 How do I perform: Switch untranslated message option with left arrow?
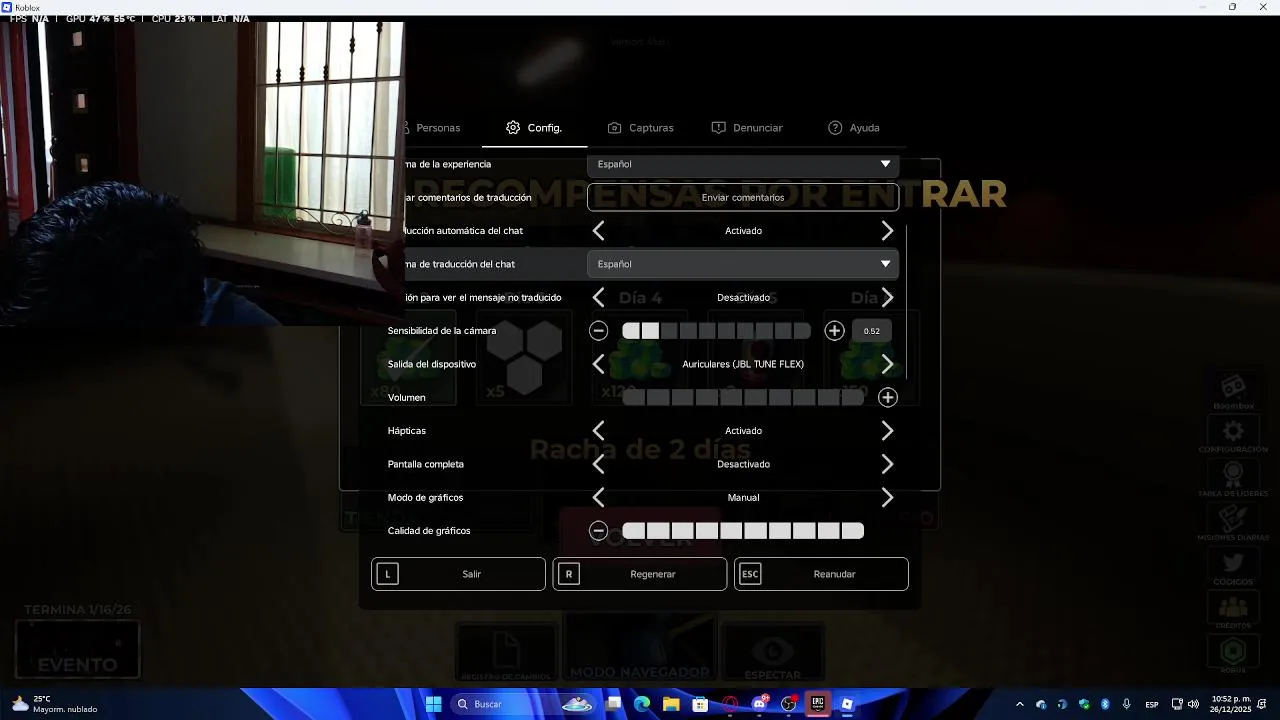pos(598,297)
